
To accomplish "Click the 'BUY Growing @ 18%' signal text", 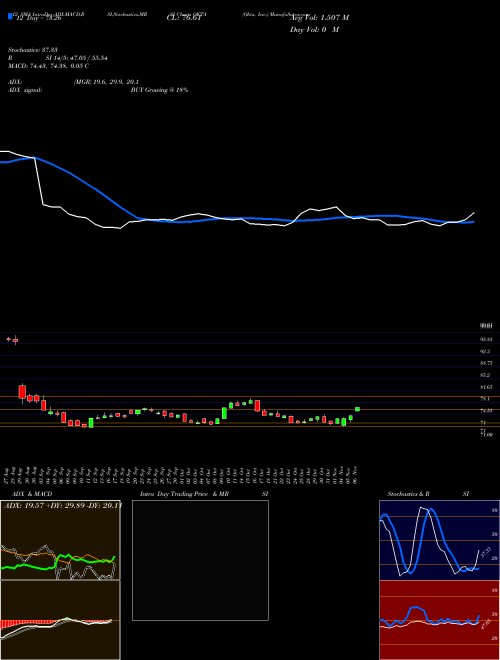I will [x=159, y=90].
